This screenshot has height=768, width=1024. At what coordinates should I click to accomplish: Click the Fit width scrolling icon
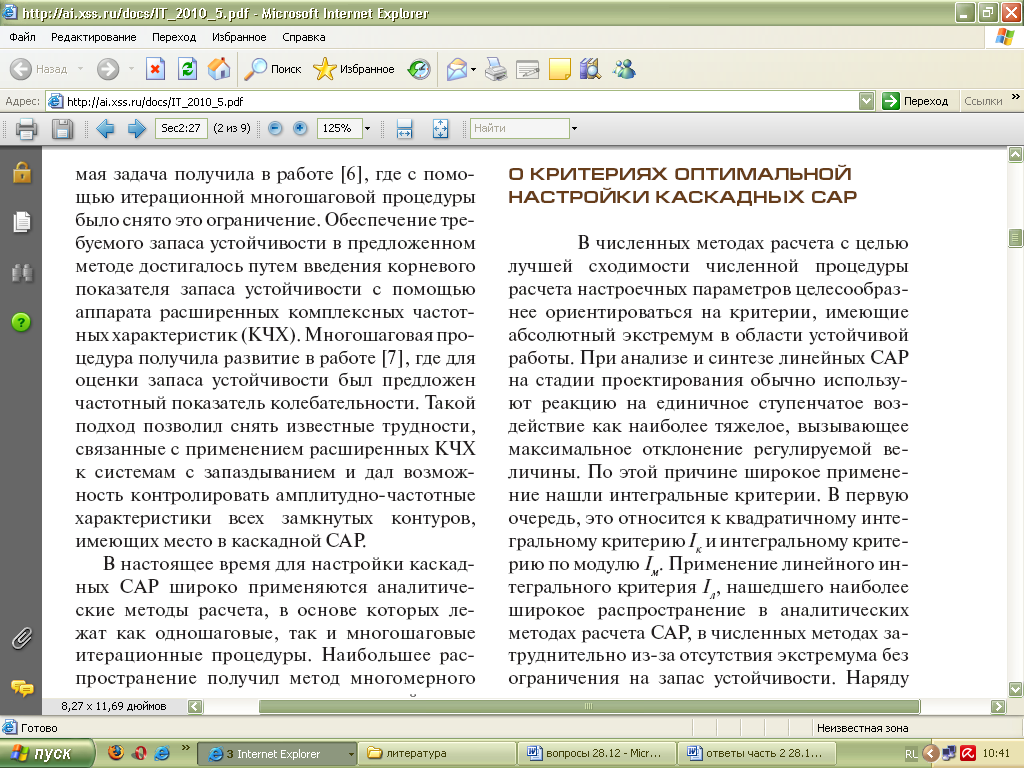pyautogui.click(x=404, y=129)
